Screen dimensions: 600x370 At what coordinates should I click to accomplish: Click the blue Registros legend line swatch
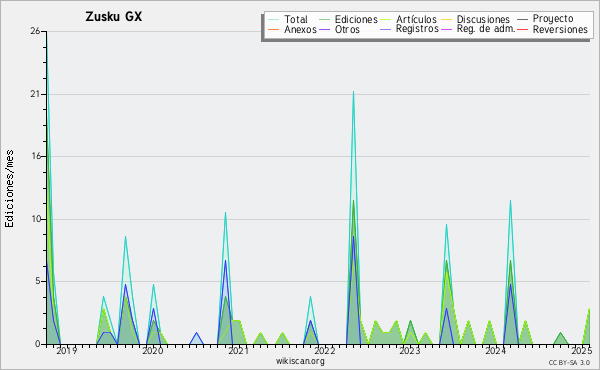click(x=386, y=29)
